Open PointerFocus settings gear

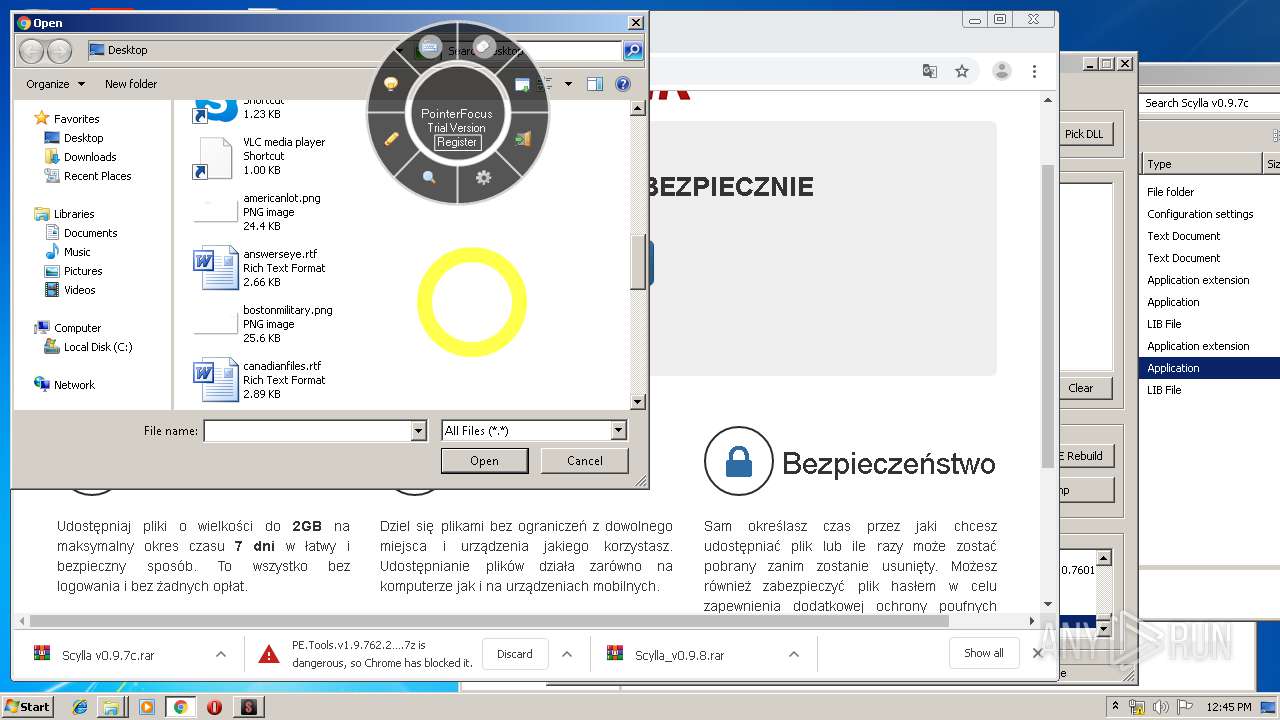pyautogui.click(x=484, y=177)
